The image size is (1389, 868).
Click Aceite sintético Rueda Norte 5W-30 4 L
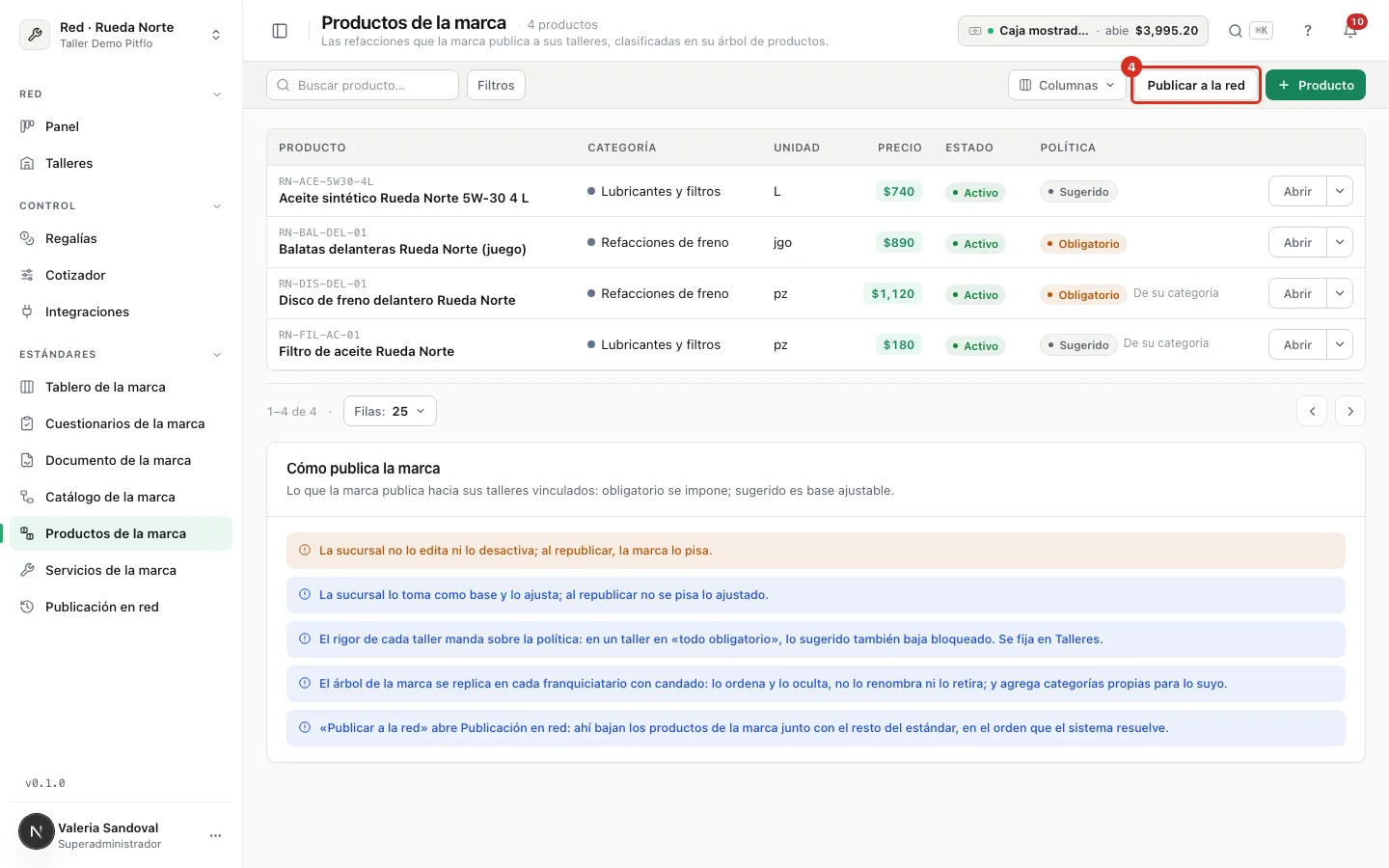pos(404,199)
